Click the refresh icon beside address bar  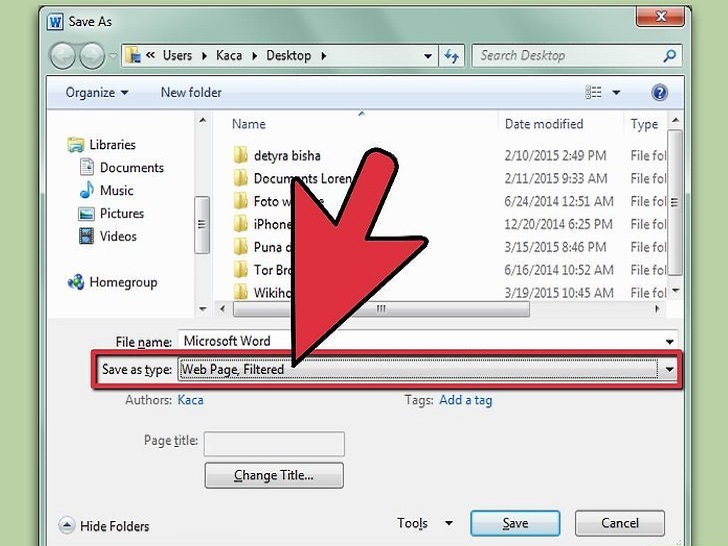tap(451, 56)
